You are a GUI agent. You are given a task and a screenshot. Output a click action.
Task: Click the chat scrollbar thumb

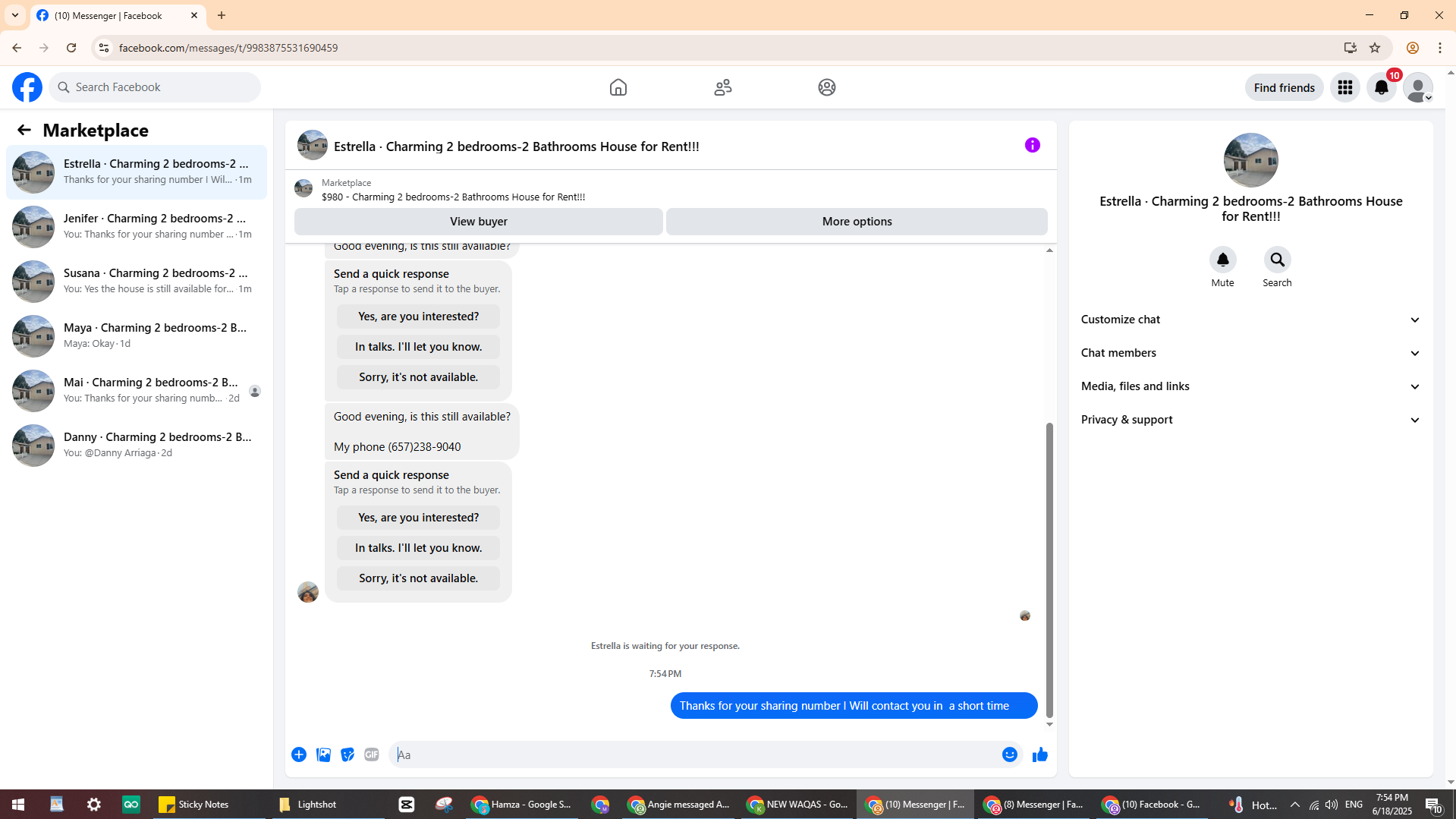[1049, 569]
